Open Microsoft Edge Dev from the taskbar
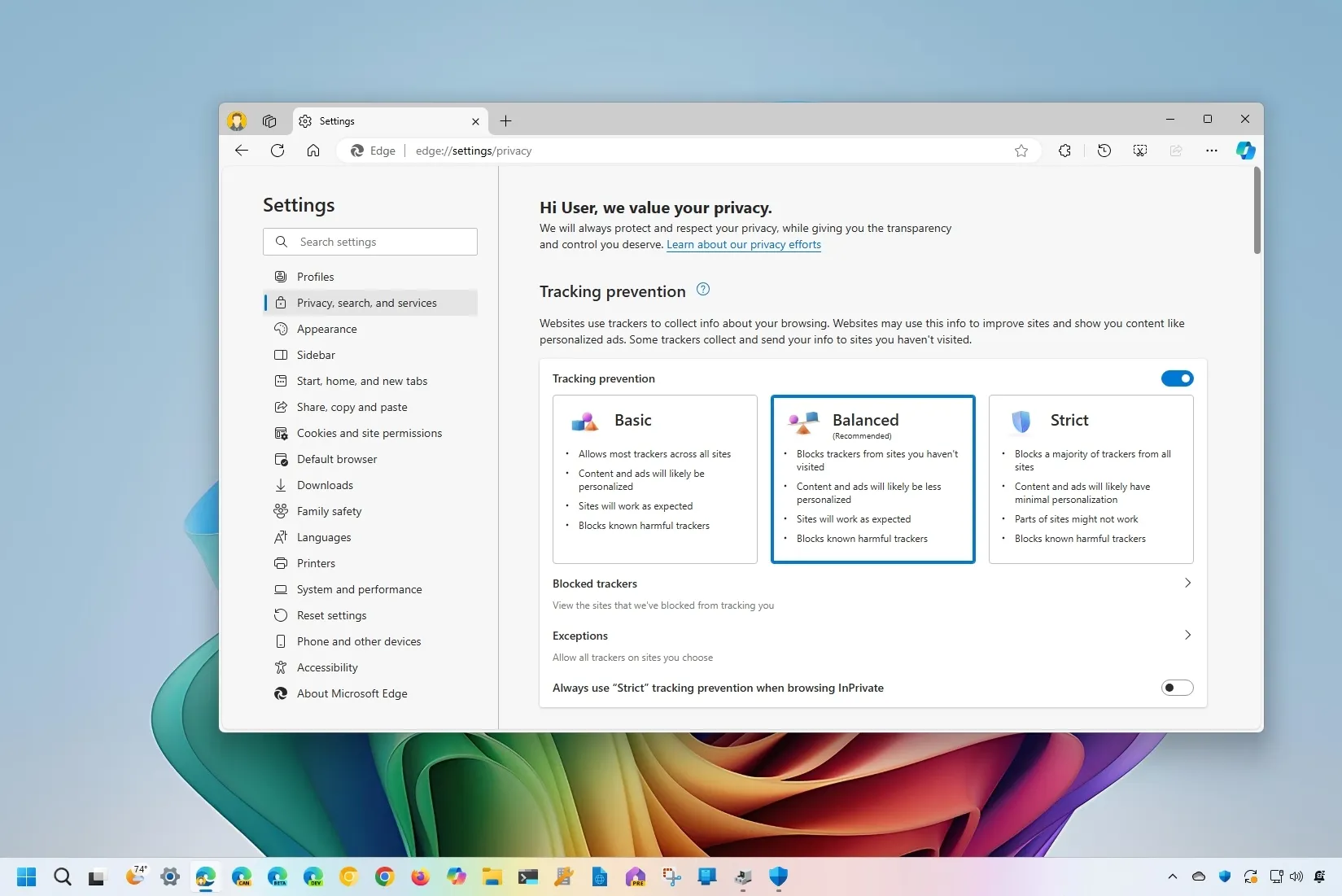This screenshot has height=896, width=1342. pyautogui.click(x=313, y=876)
